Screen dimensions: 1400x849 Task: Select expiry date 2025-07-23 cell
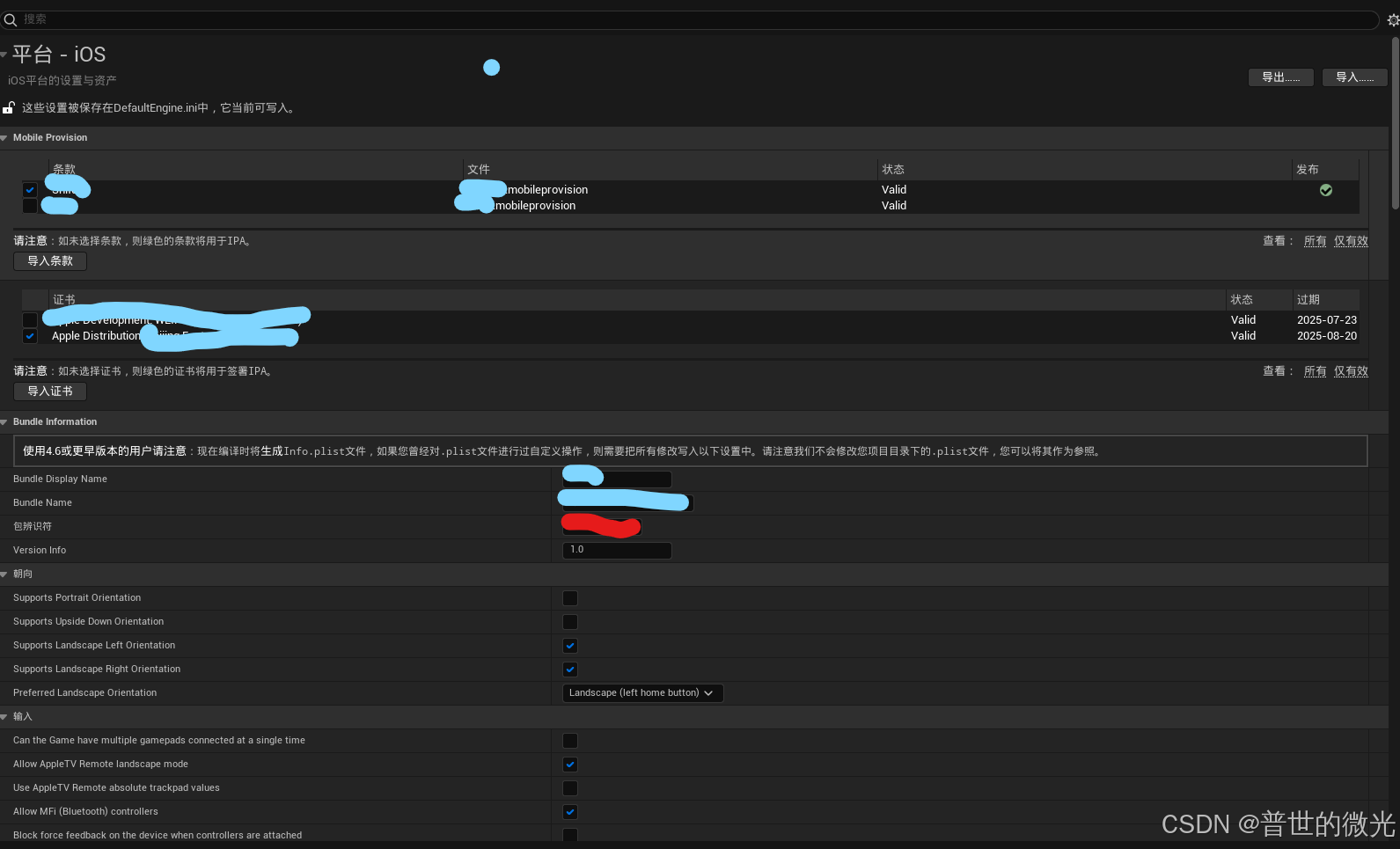1327,320
